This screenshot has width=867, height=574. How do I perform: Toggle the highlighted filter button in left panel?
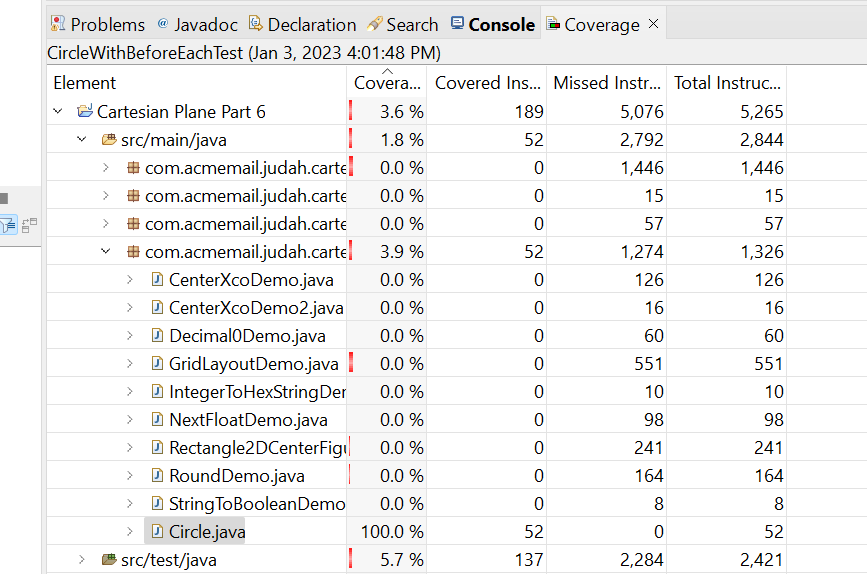pos(9,225)
